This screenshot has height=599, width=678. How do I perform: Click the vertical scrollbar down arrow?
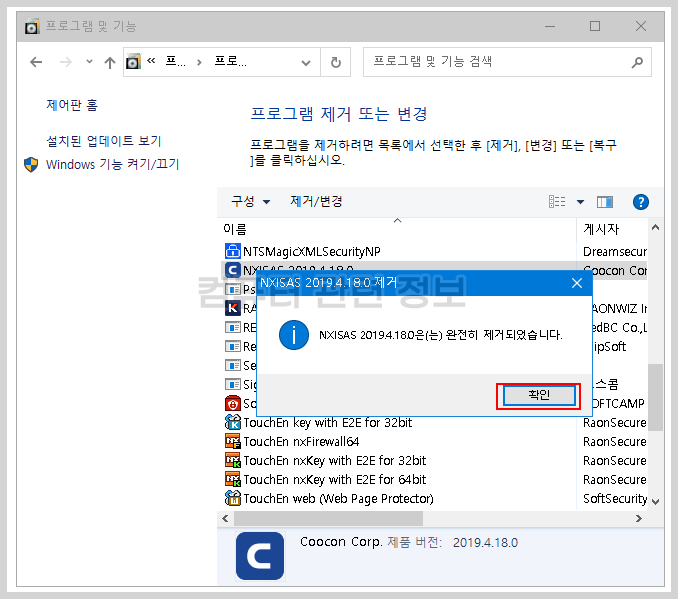tap(656, 502)
